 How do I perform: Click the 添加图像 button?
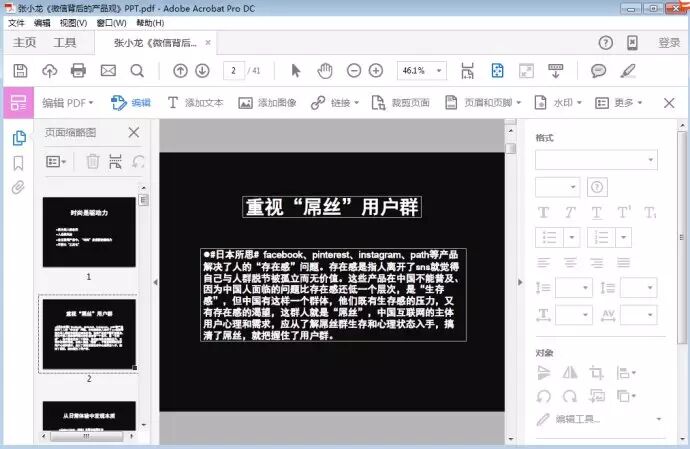267,103
